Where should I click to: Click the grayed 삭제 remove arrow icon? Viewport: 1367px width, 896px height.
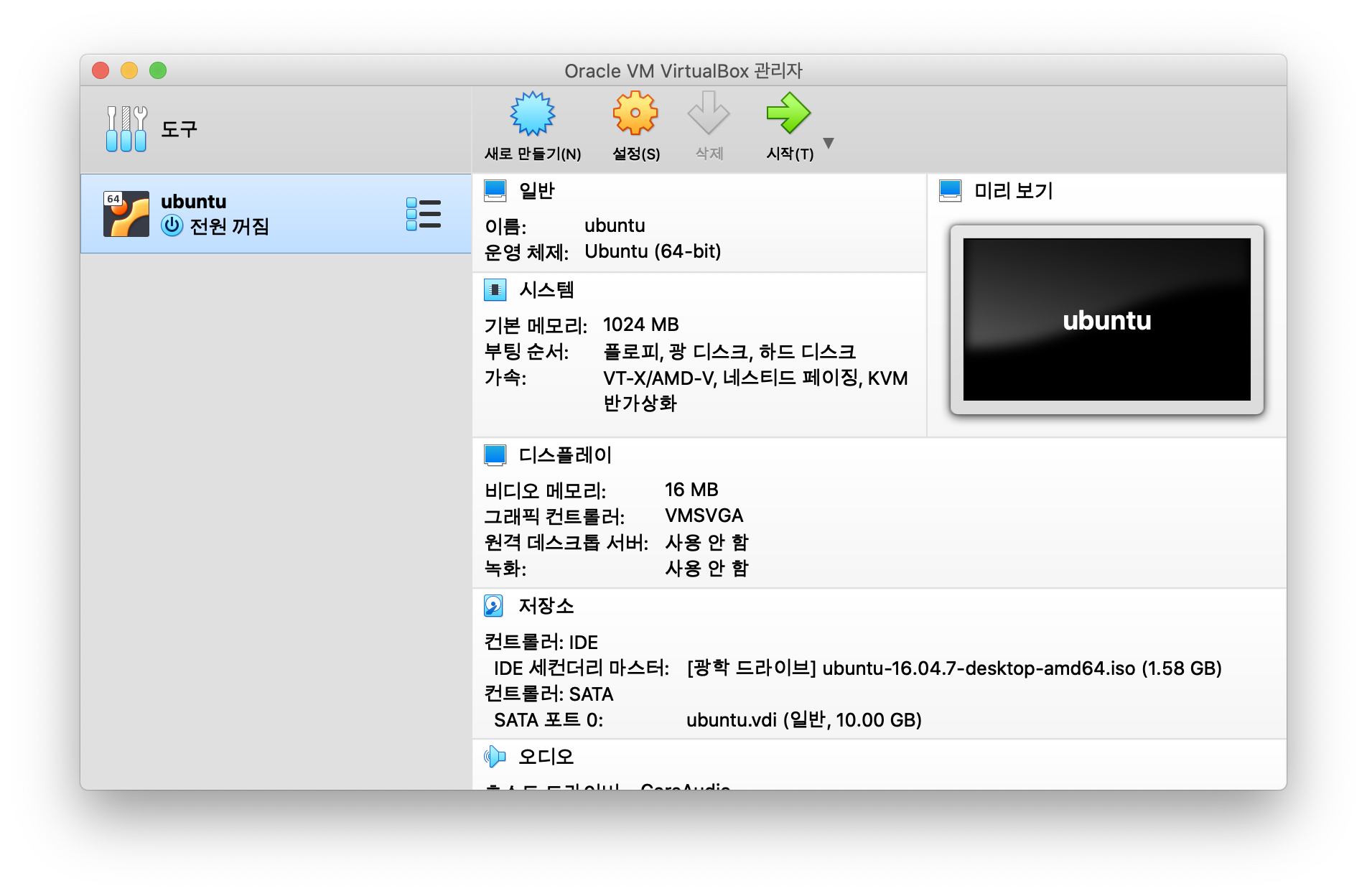coord(709,113)
